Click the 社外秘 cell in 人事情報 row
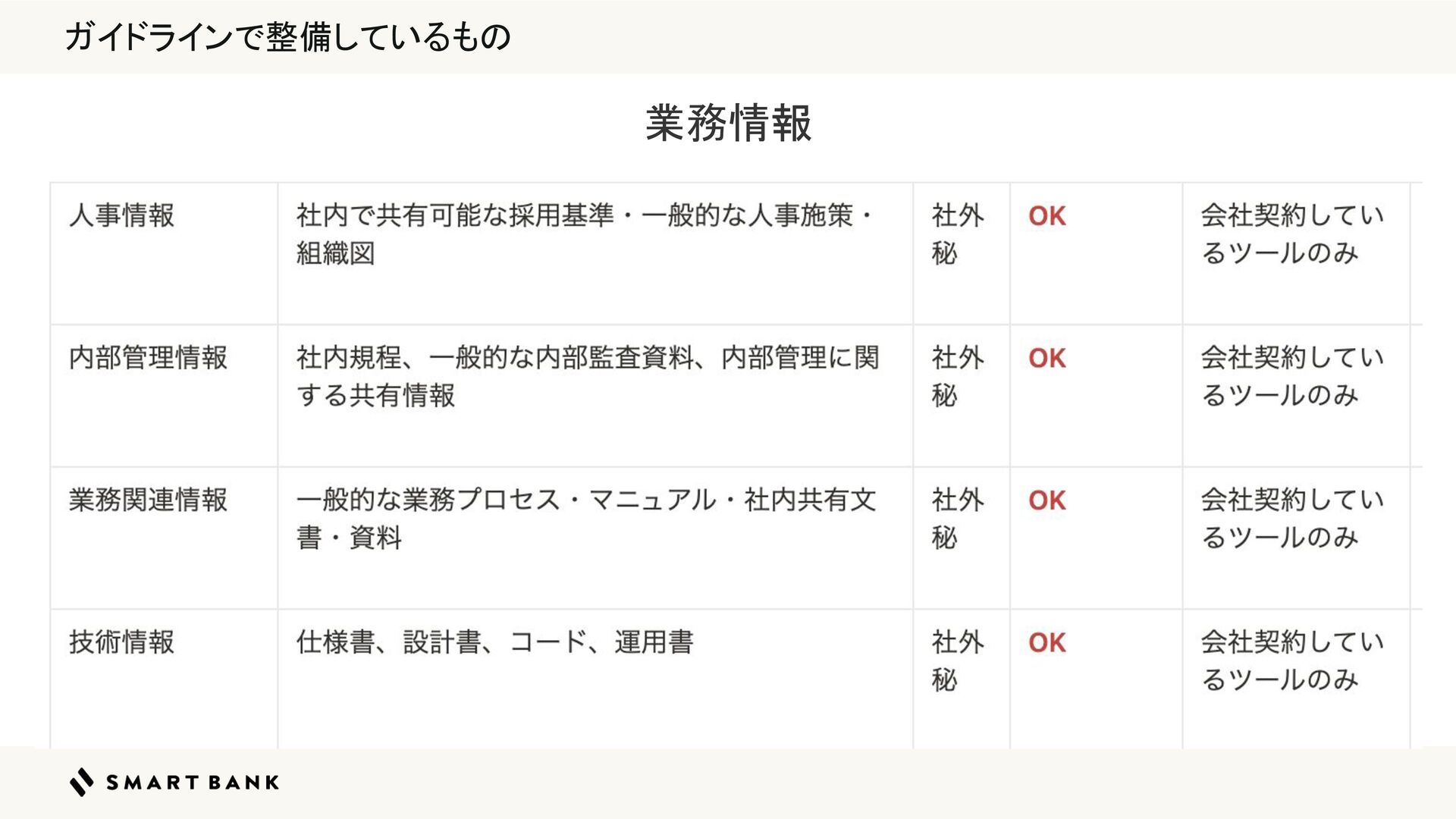Image resolution: width=1456 pixels, height=819 pixels. [958, 234]
